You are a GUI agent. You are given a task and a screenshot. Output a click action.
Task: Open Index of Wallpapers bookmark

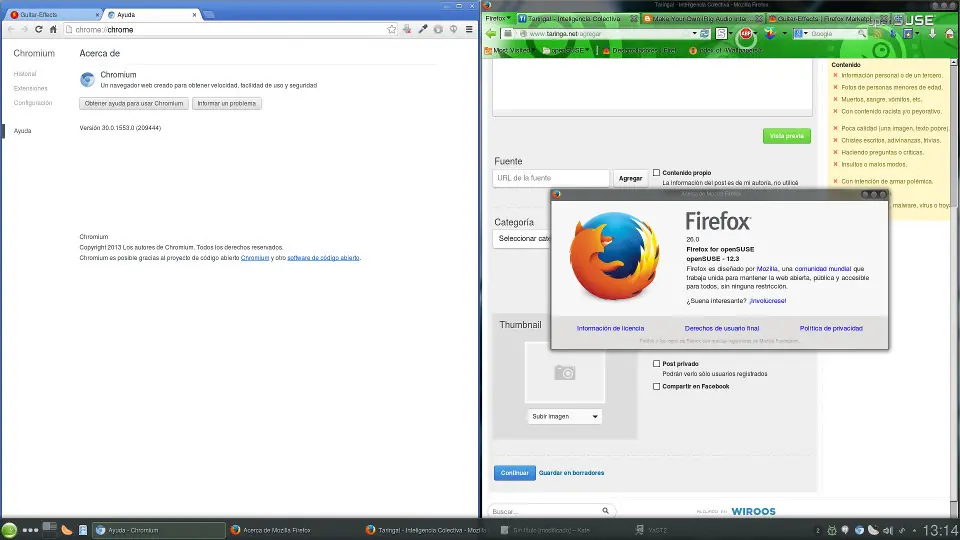726,50
